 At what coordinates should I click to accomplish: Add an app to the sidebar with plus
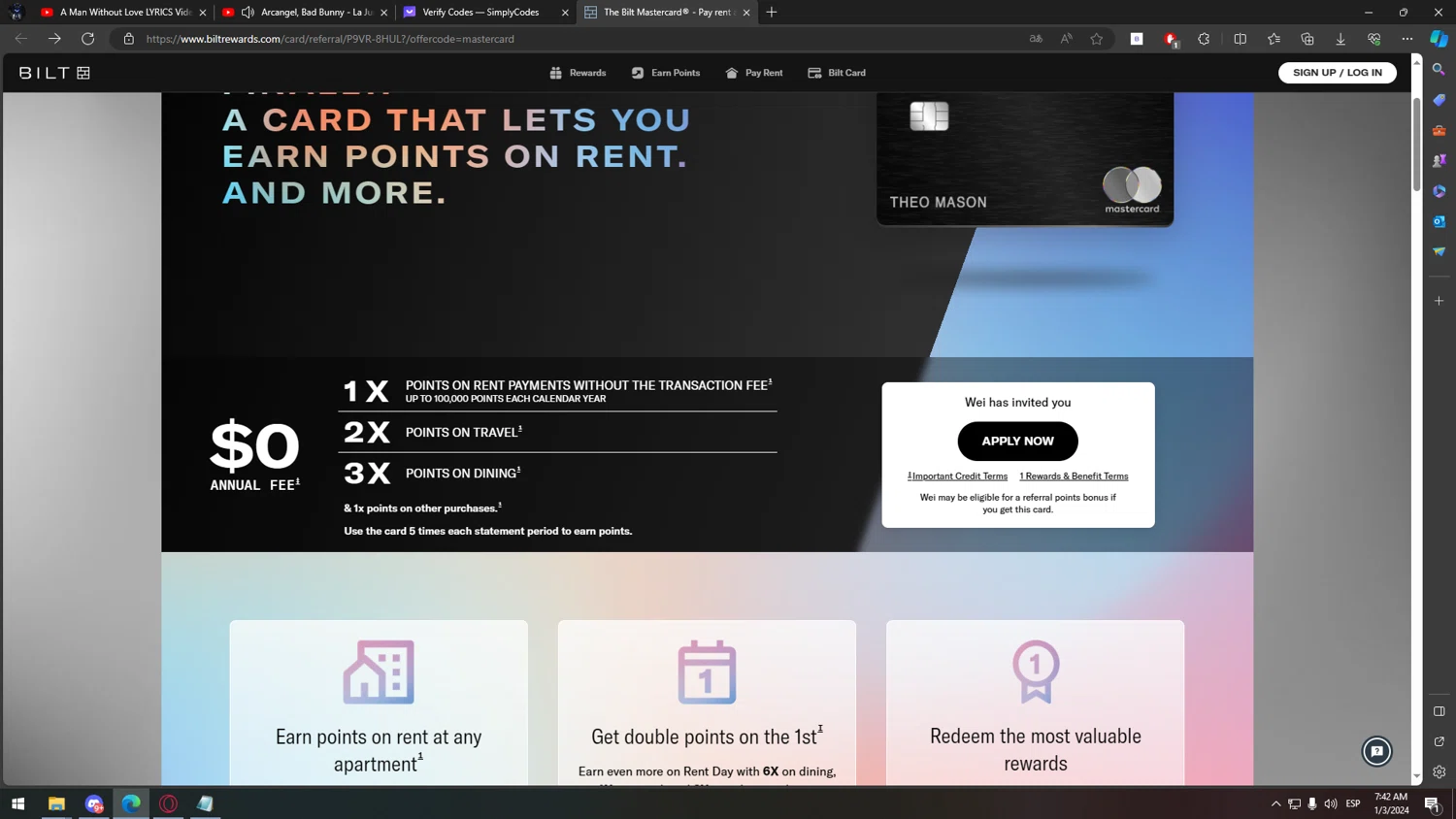pos(1439,301)
